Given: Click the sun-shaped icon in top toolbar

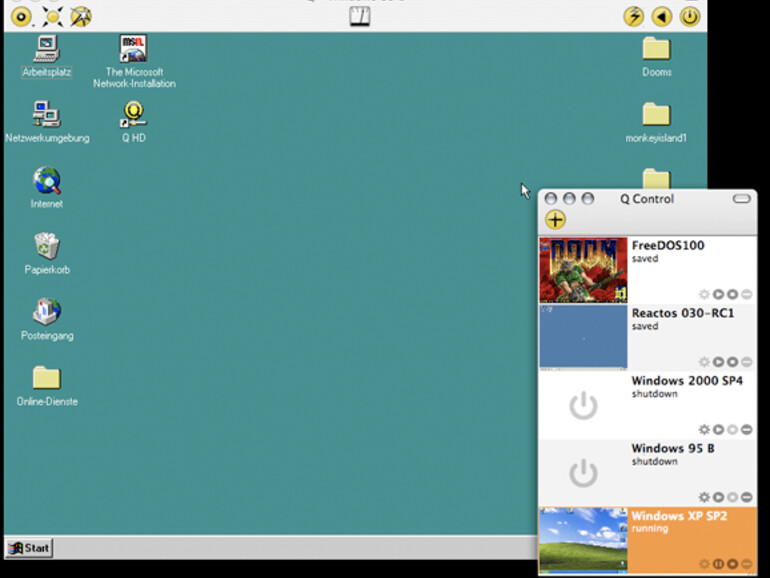Looking at the screenshot, I should (51, 16).
